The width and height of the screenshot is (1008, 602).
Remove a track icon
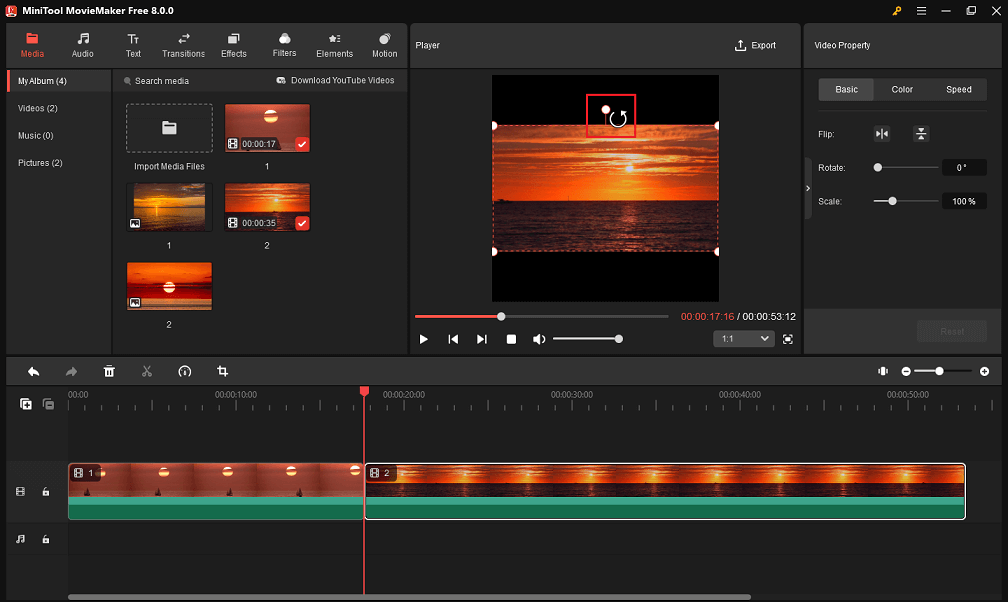[48, 404]
